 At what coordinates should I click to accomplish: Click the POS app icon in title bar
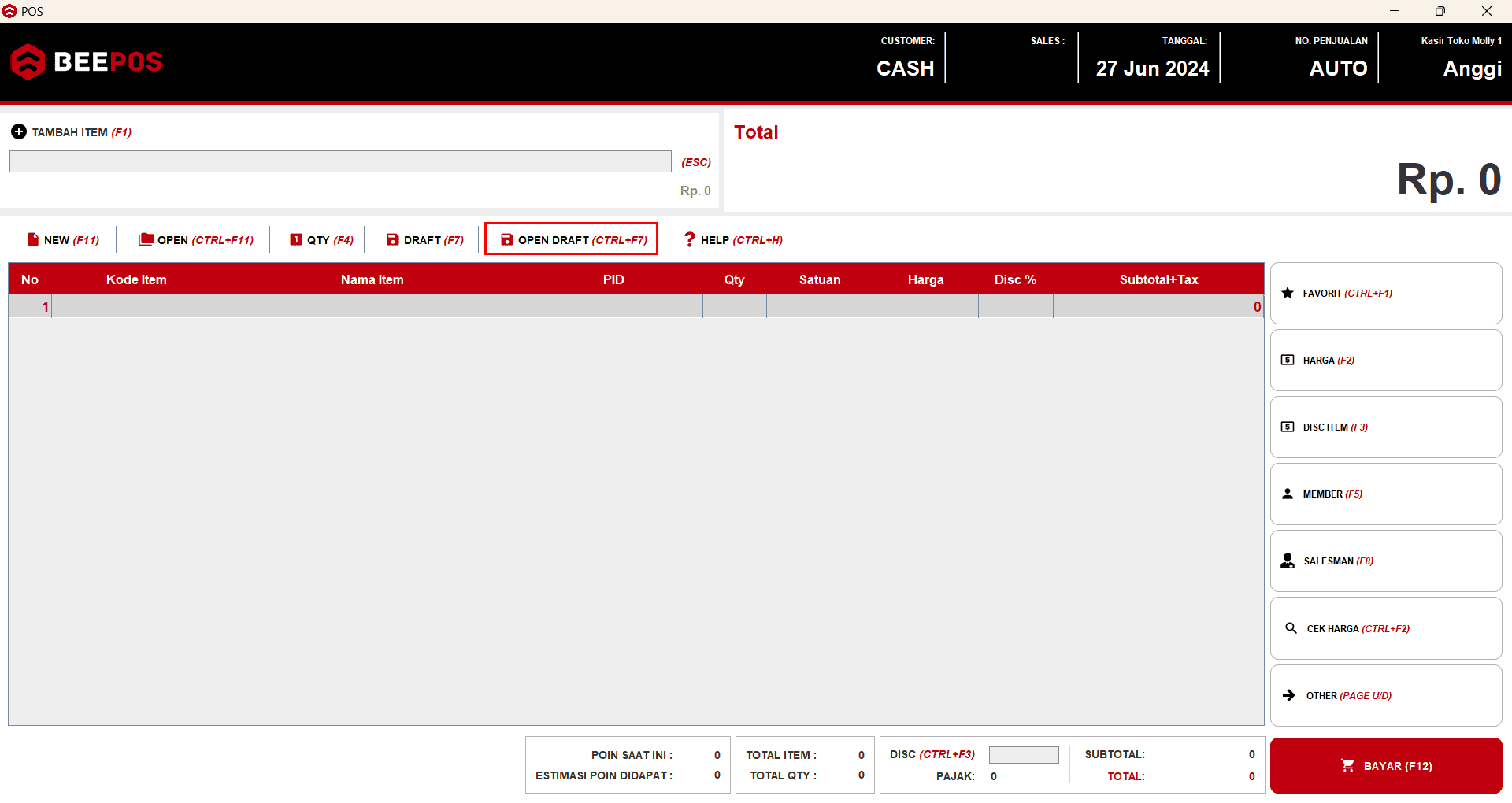[x=9, y=11]
